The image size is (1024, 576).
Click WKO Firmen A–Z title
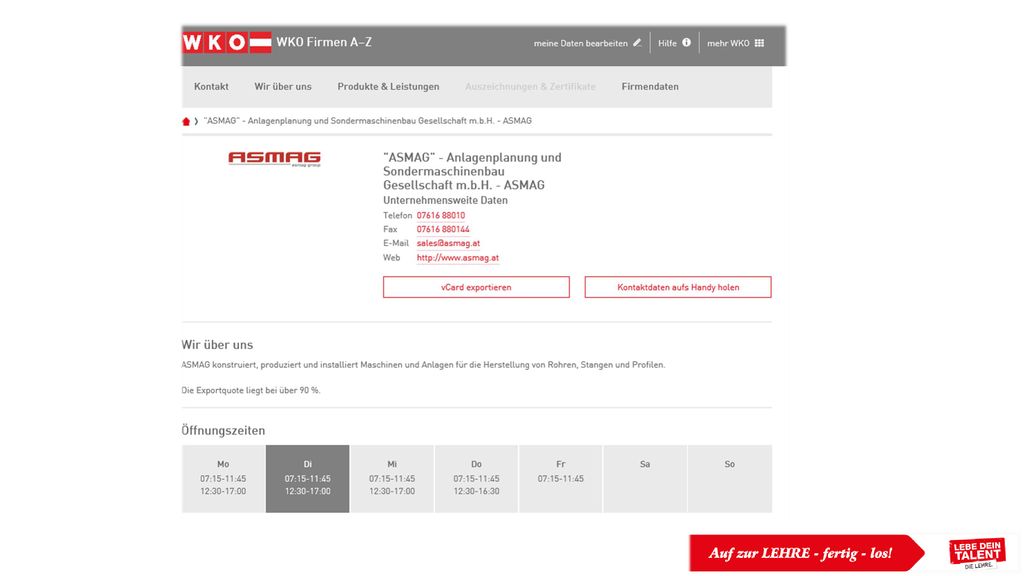[324, 42]
